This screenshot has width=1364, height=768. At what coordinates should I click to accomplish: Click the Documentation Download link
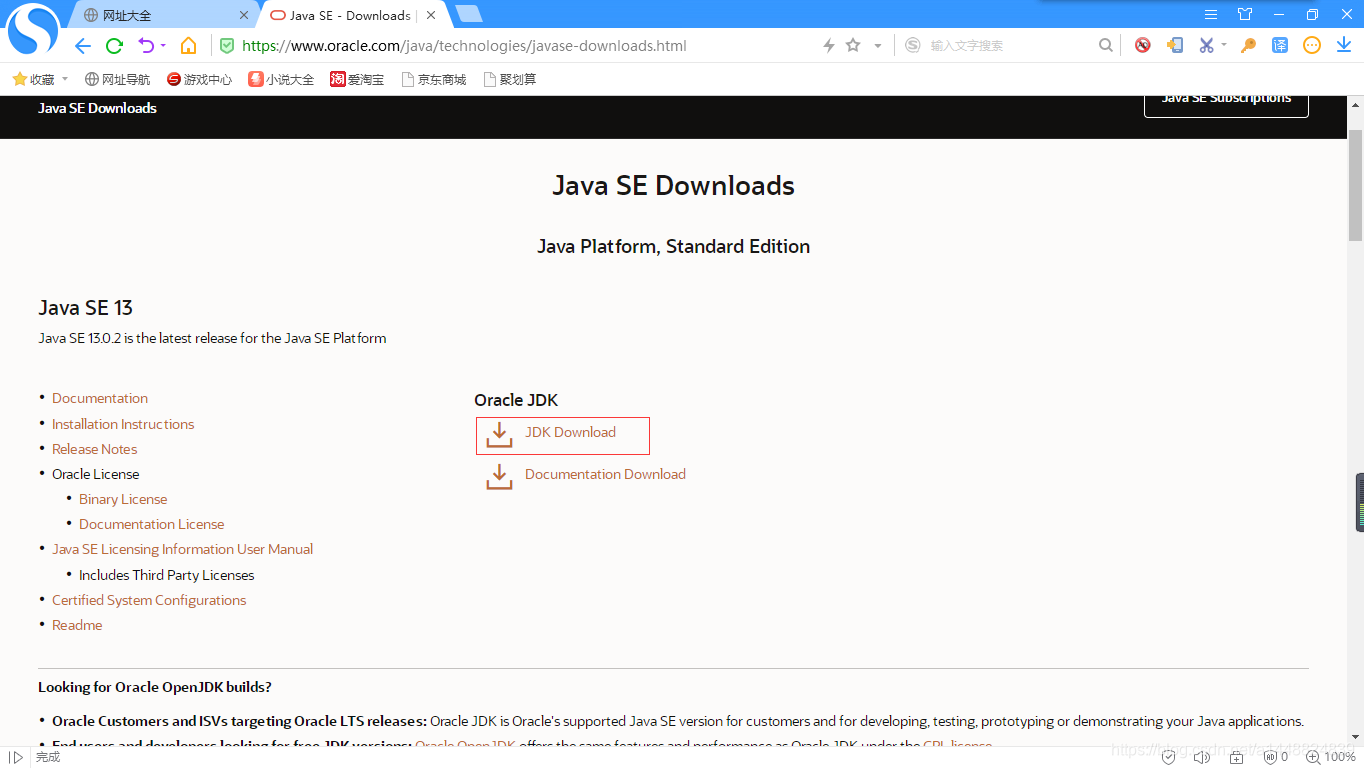pos(605,474)
